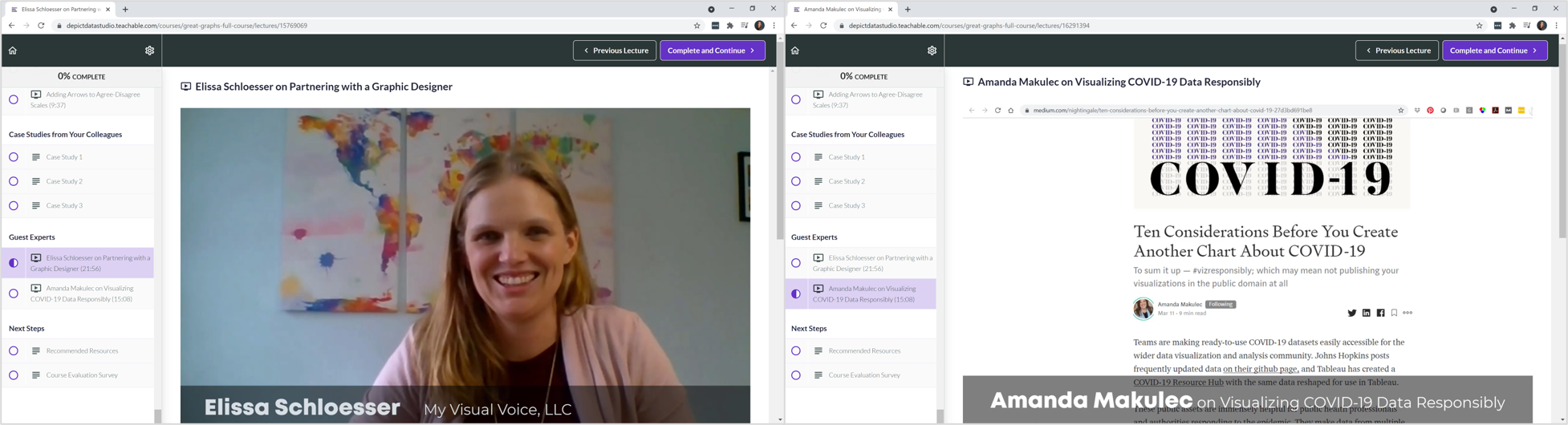Reload the page in Elissa Schloesser window
Viewport: 1568px width, 425px height.
pos(41,26)
